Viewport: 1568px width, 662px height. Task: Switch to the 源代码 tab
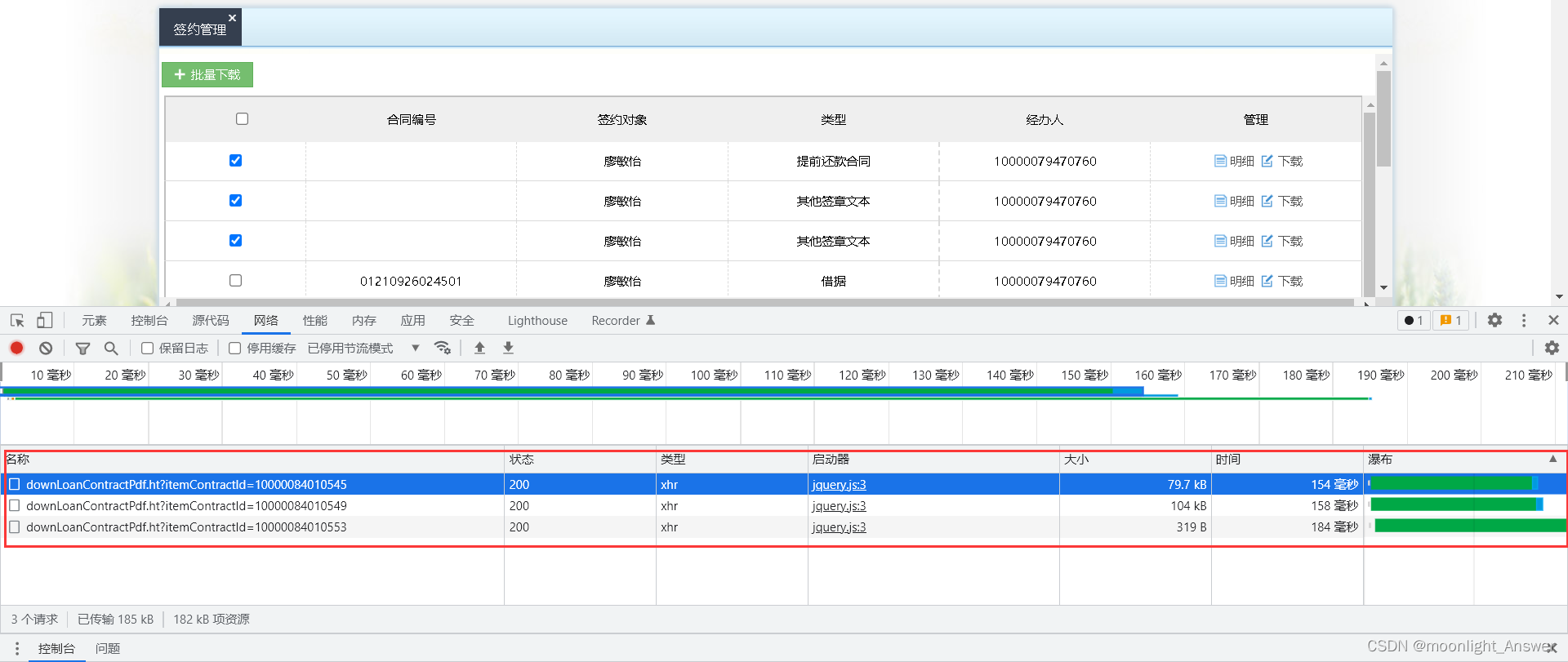[x=211, y=320]
